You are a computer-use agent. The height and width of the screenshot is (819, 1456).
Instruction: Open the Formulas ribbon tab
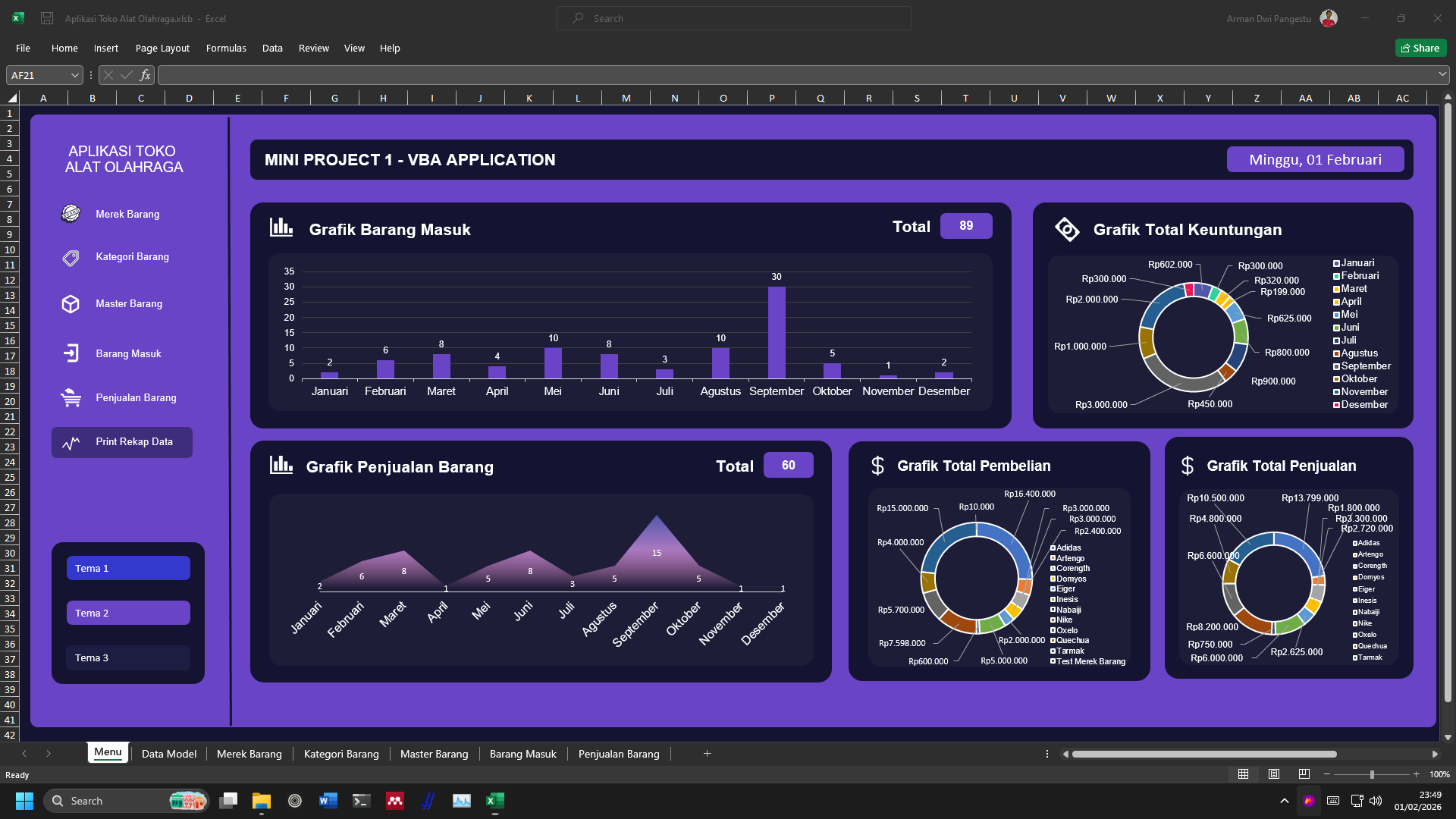pyautogui.click(x=226, y=48)
